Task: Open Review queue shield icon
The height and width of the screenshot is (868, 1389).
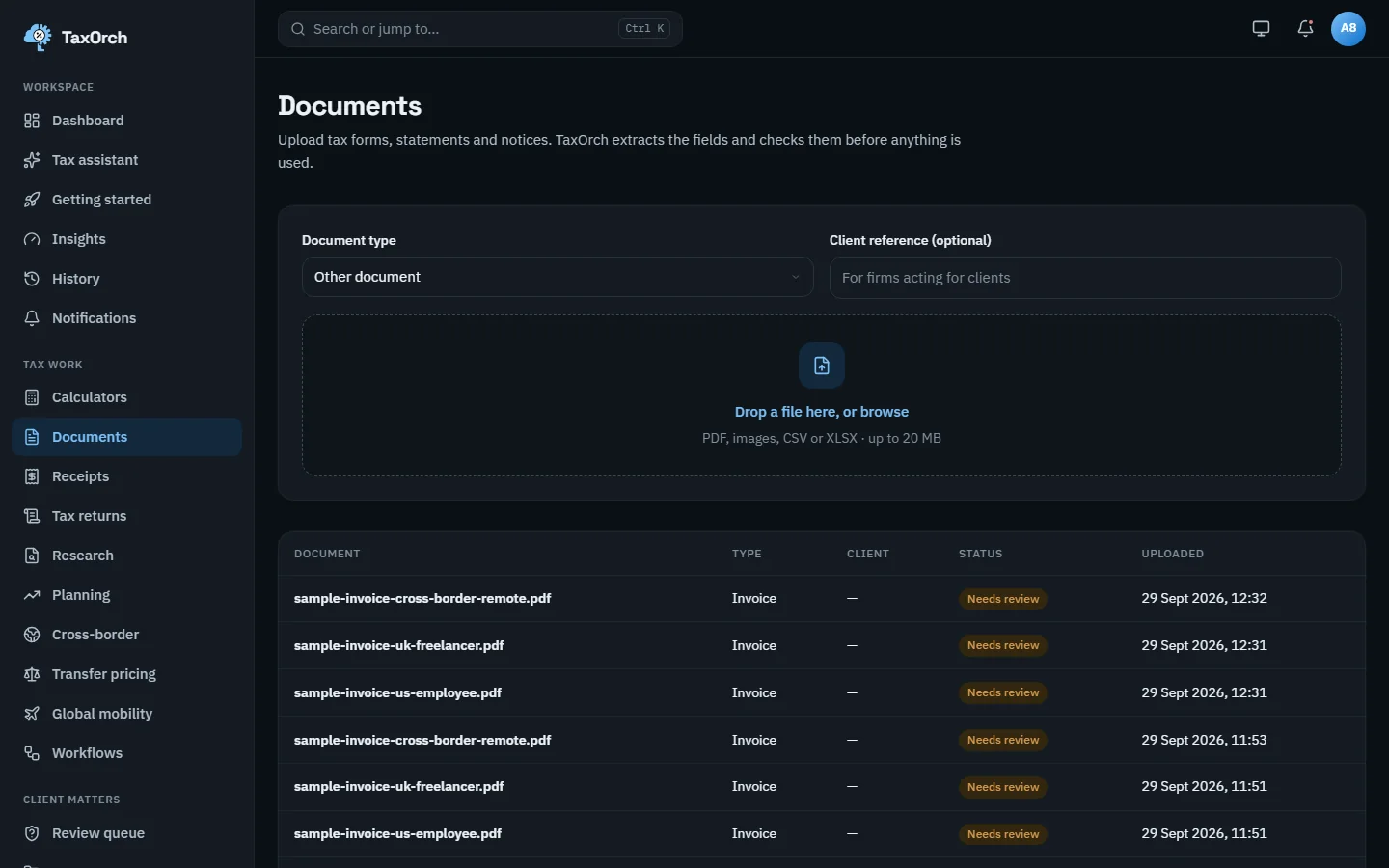Action: (x=32, y=833)
